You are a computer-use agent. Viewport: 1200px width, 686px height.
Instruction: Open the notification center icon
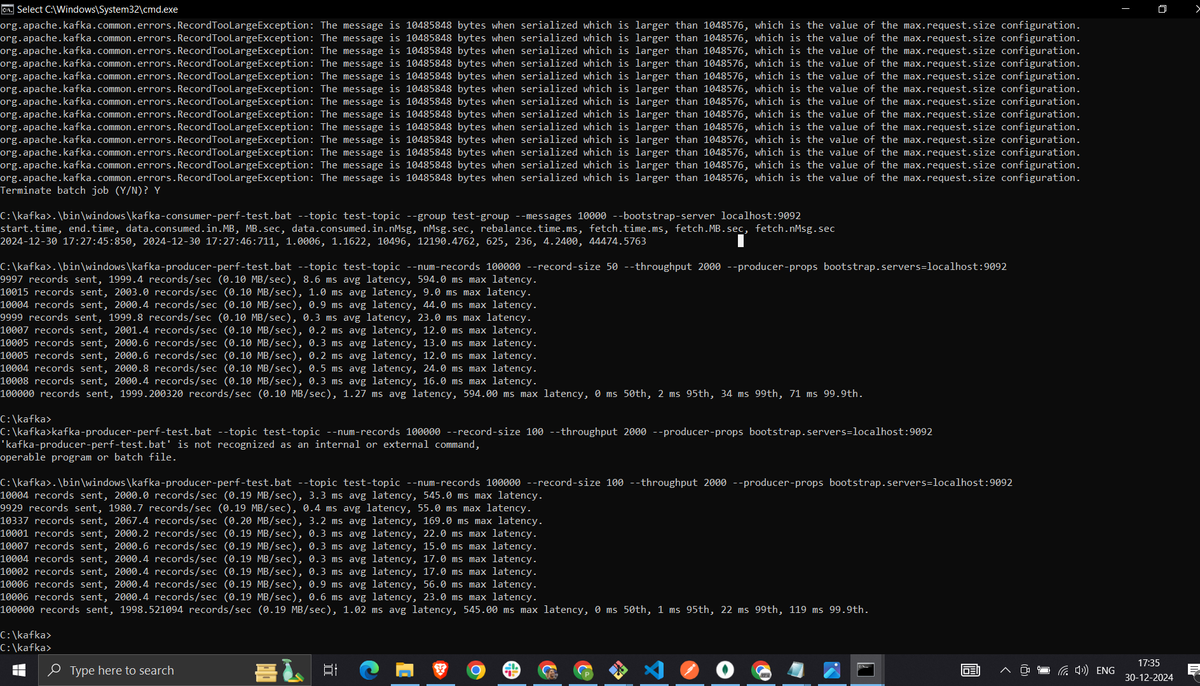pos(1192,670)
